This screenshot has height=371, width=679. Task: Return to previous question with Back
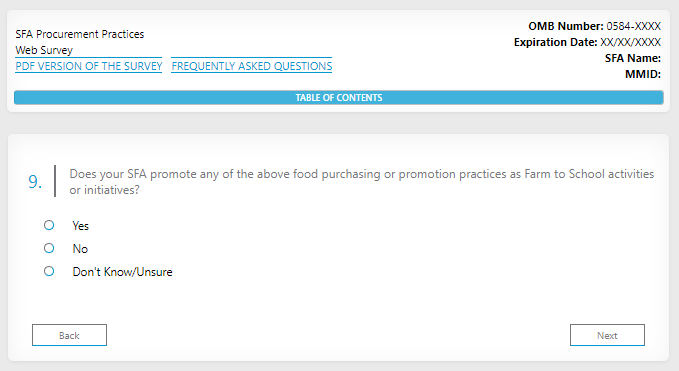[x=69, y=335]
